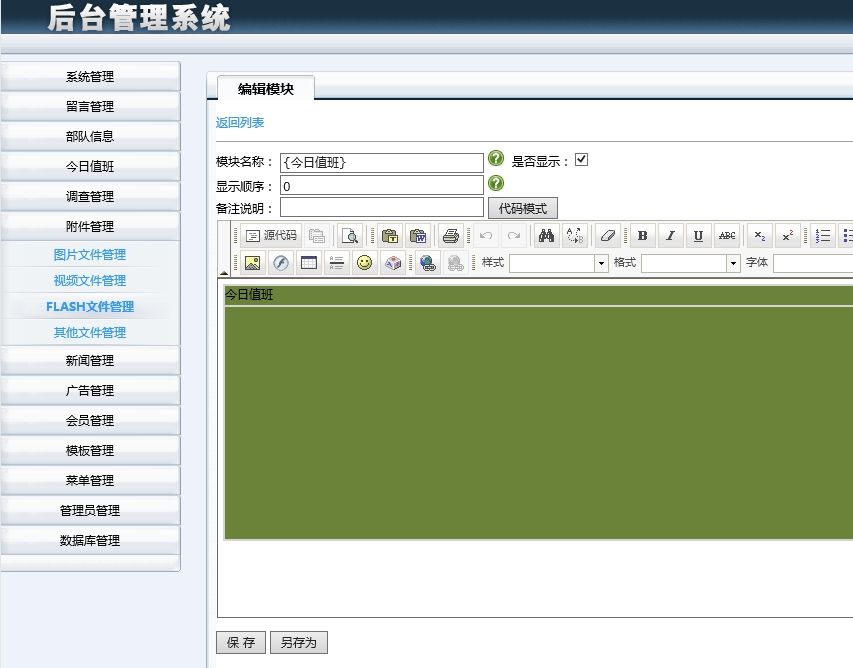Image resolution: width=853 pixels, height=668 pixels.
Task: Insert hyperlink with globe icon
Action: (428, 263)
